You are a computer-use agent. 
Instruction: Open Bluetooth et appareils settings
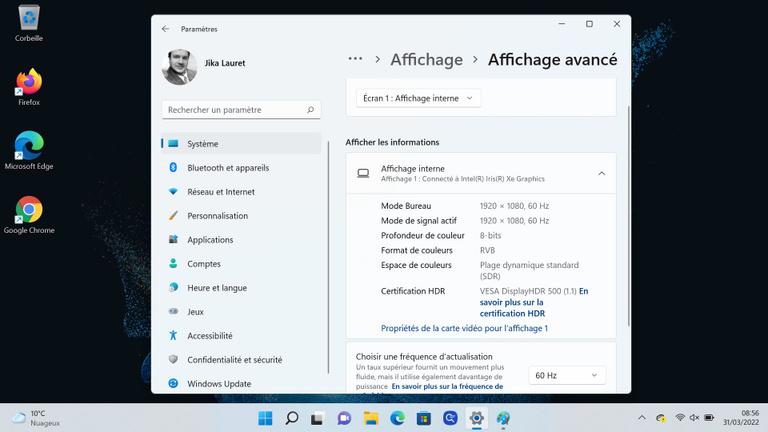pyautogui.click(x=241, y=168)
